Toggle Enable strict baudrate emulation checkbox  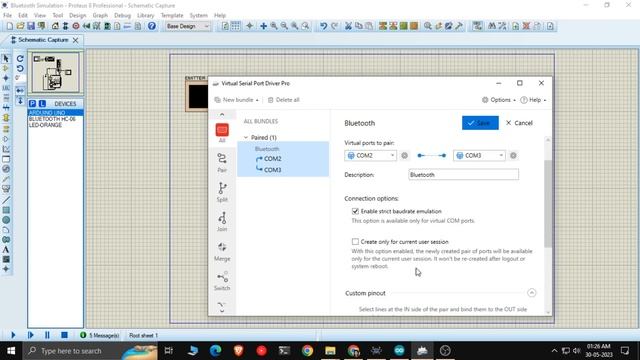(x=355, y=211)
